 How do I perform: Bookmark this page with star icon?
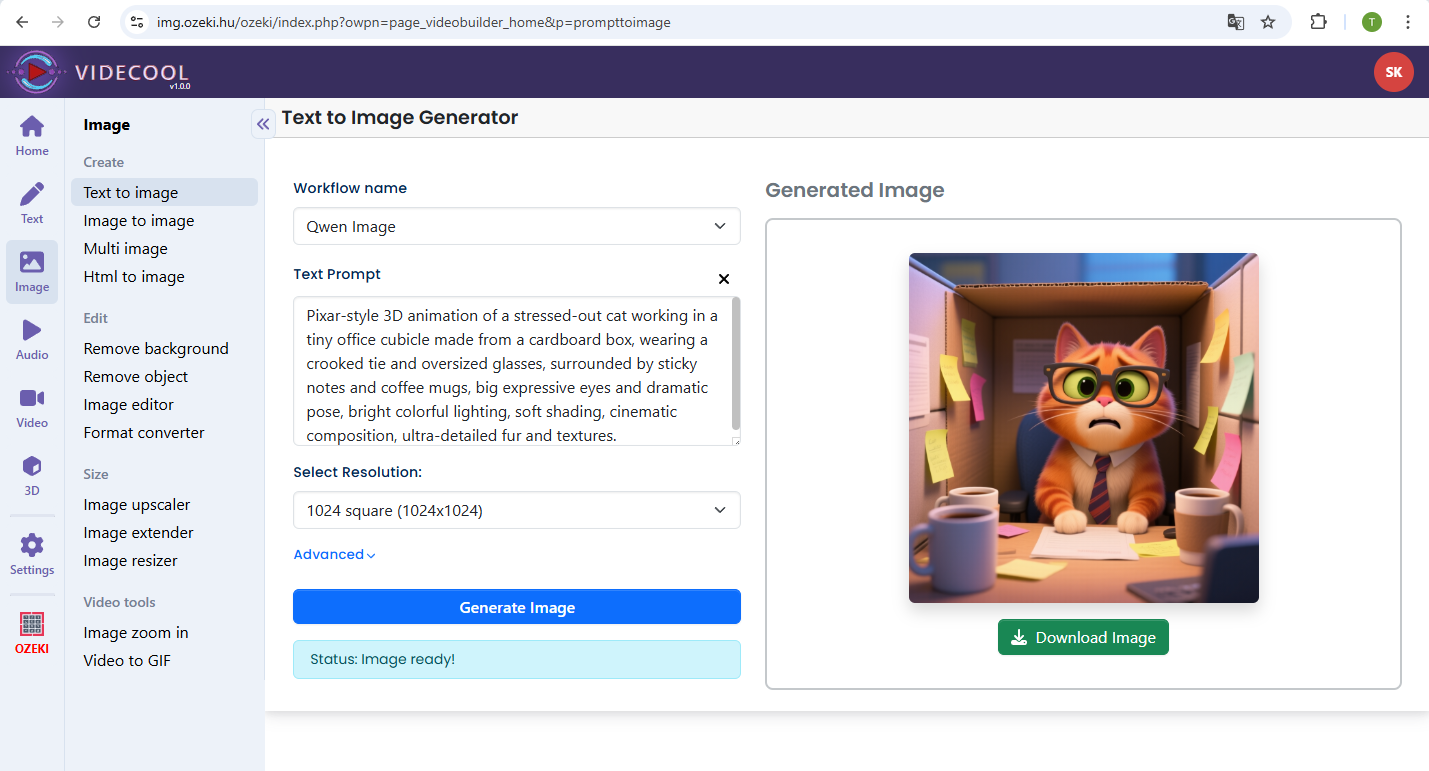click(x=1268, y=22)
